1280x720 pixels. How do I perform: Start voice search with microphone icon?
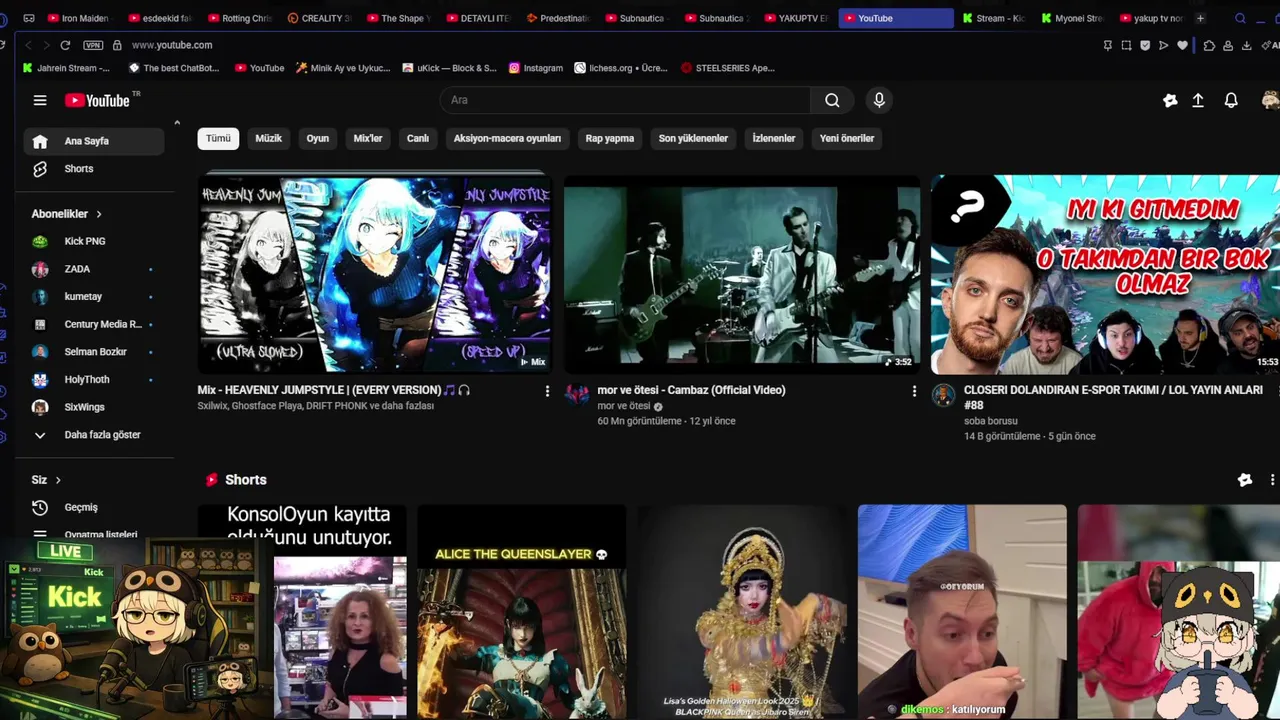coord(879,100)
